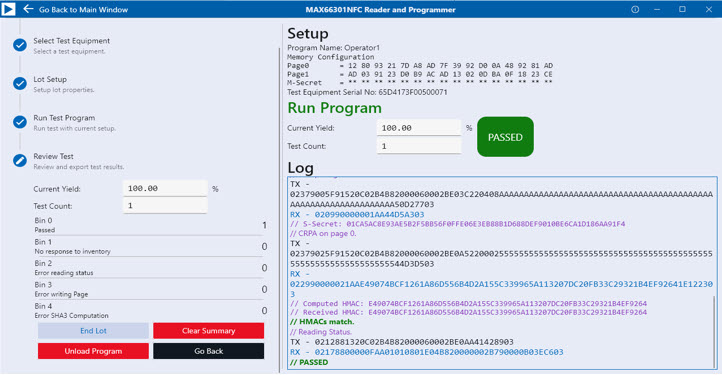Viewport: 722px width, 375px height.
Task: Click the black Go Back button
Action: [209, 351]
